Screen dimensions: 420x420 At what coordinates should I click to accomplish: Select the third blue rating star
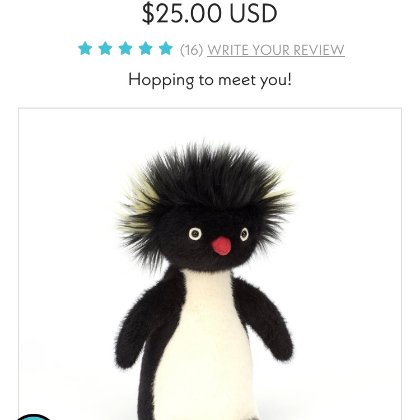125,49
